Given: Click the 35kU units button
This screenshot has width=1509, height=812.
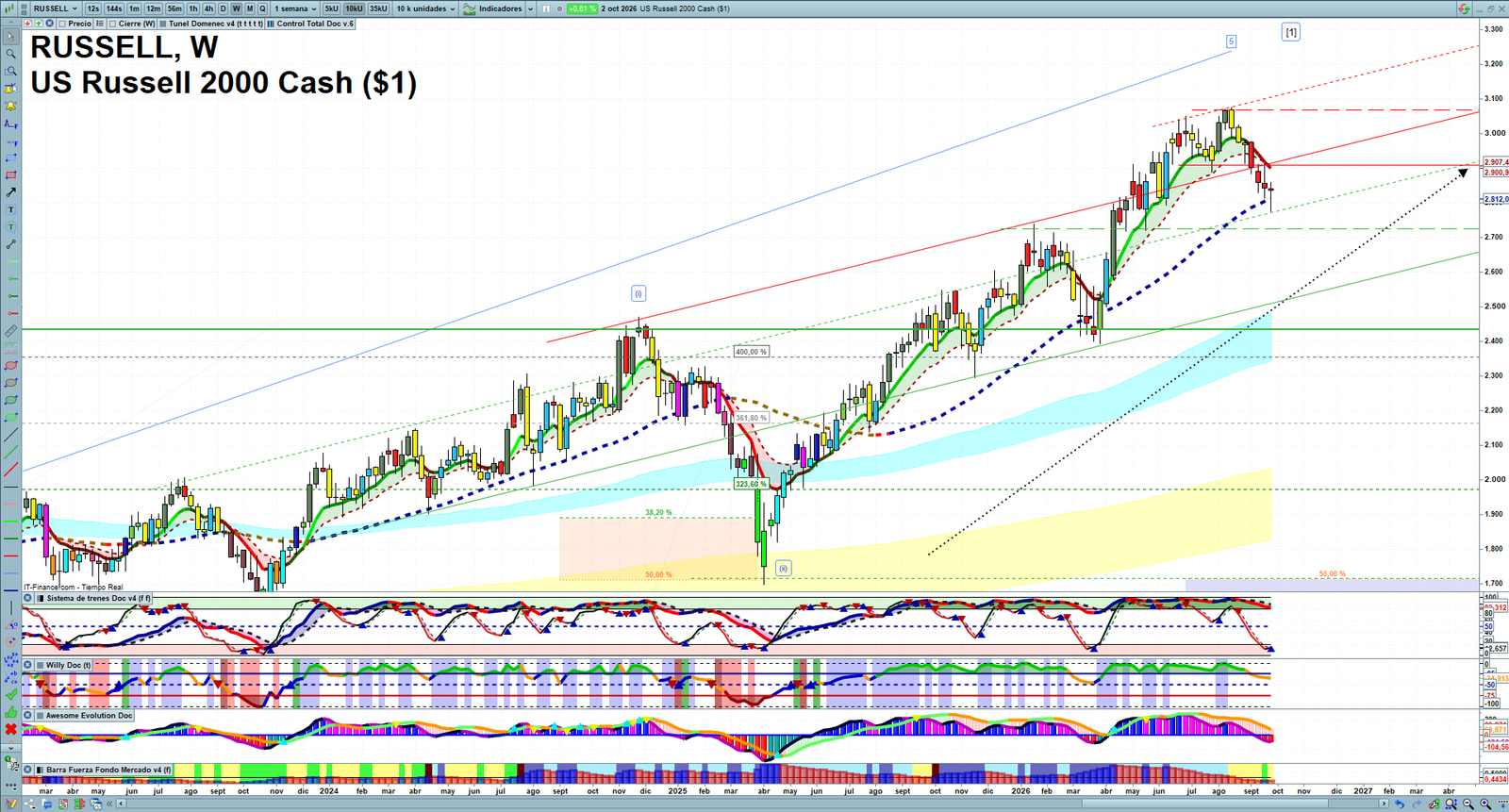Looking at the screenshot, I should click(378, 8).
